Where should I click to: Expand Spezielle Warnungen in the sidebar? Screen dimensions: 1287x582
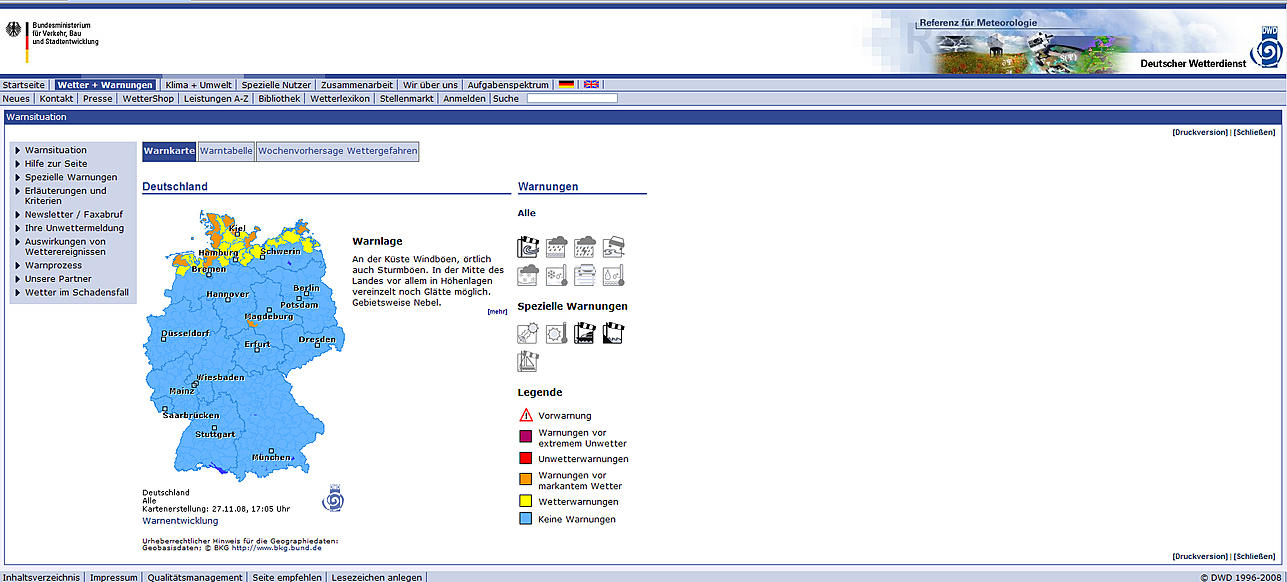(70, 177)
